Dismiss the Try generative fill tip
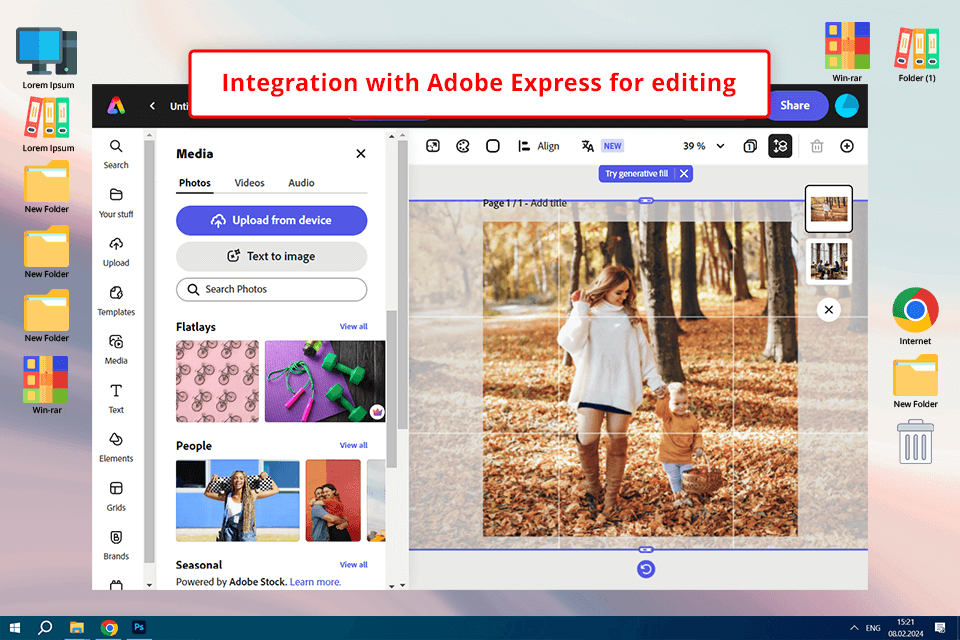Image resolution: width=960 pixels, height=640 pixels. tap(684, 174)
